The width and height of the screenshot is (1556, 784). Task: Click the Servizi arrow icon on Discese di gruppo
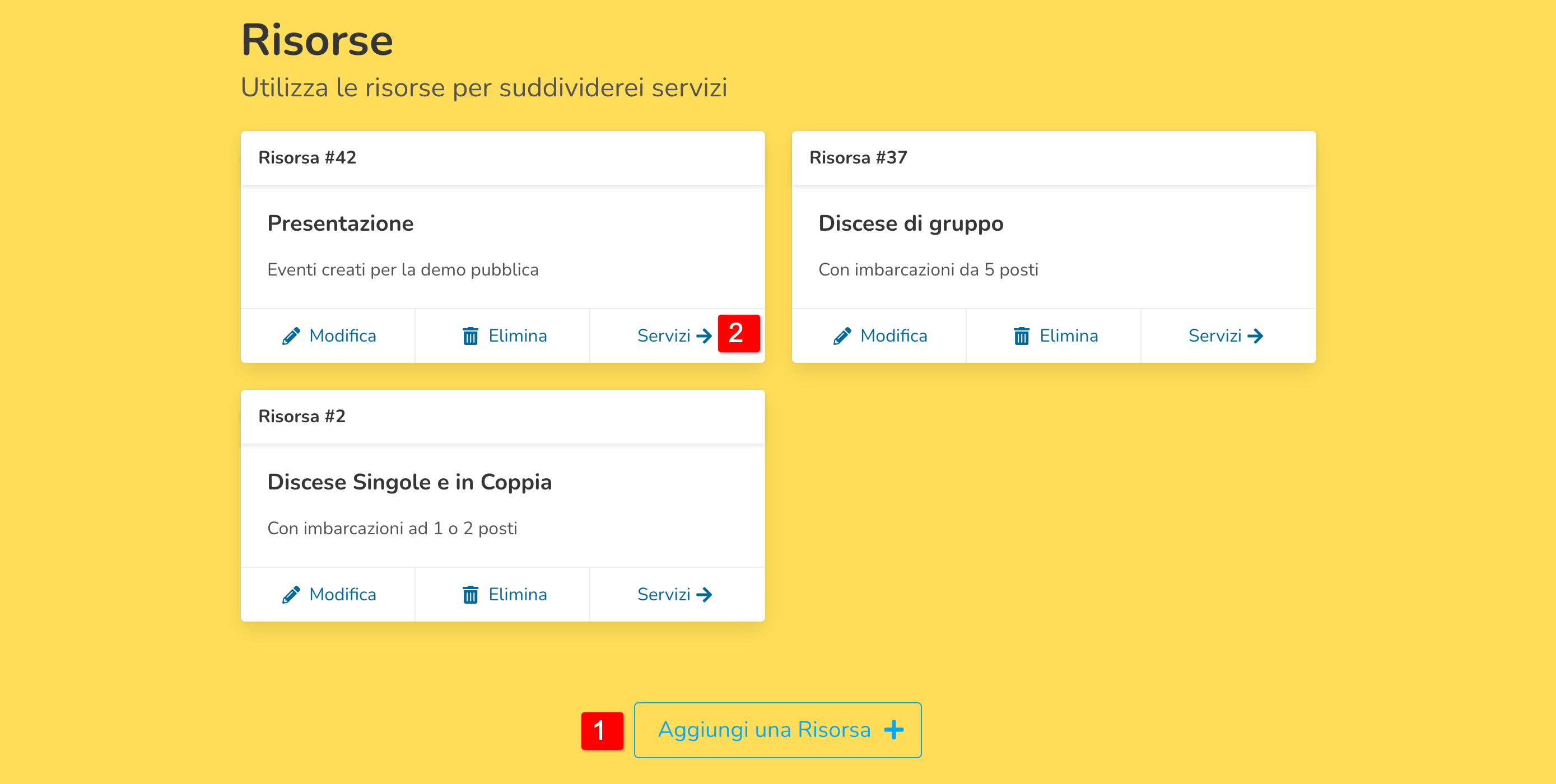coord(1255,336)
